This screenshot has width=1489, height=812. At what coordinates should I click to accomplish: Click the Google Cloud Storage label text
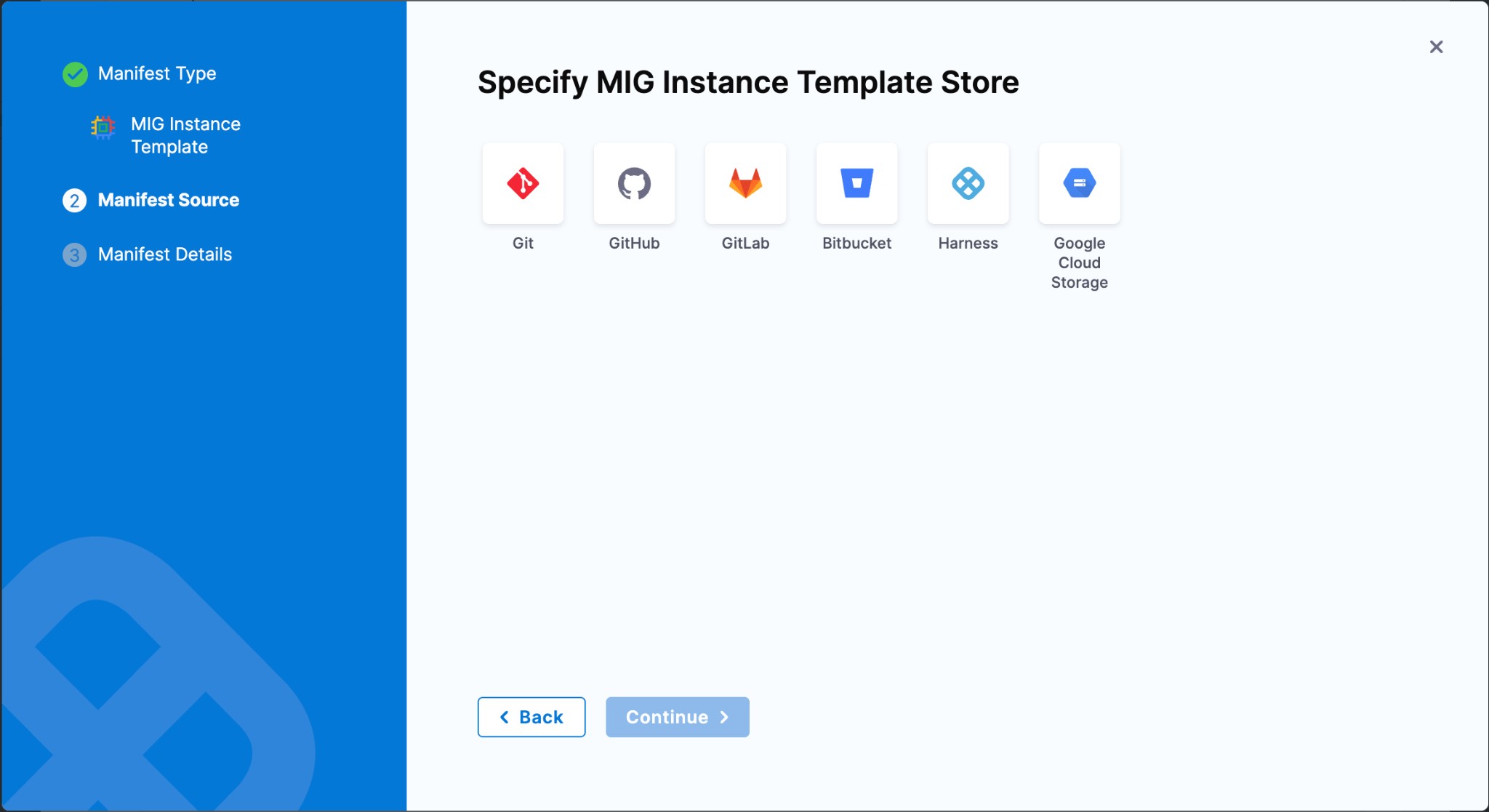(x=1079, y=262)
